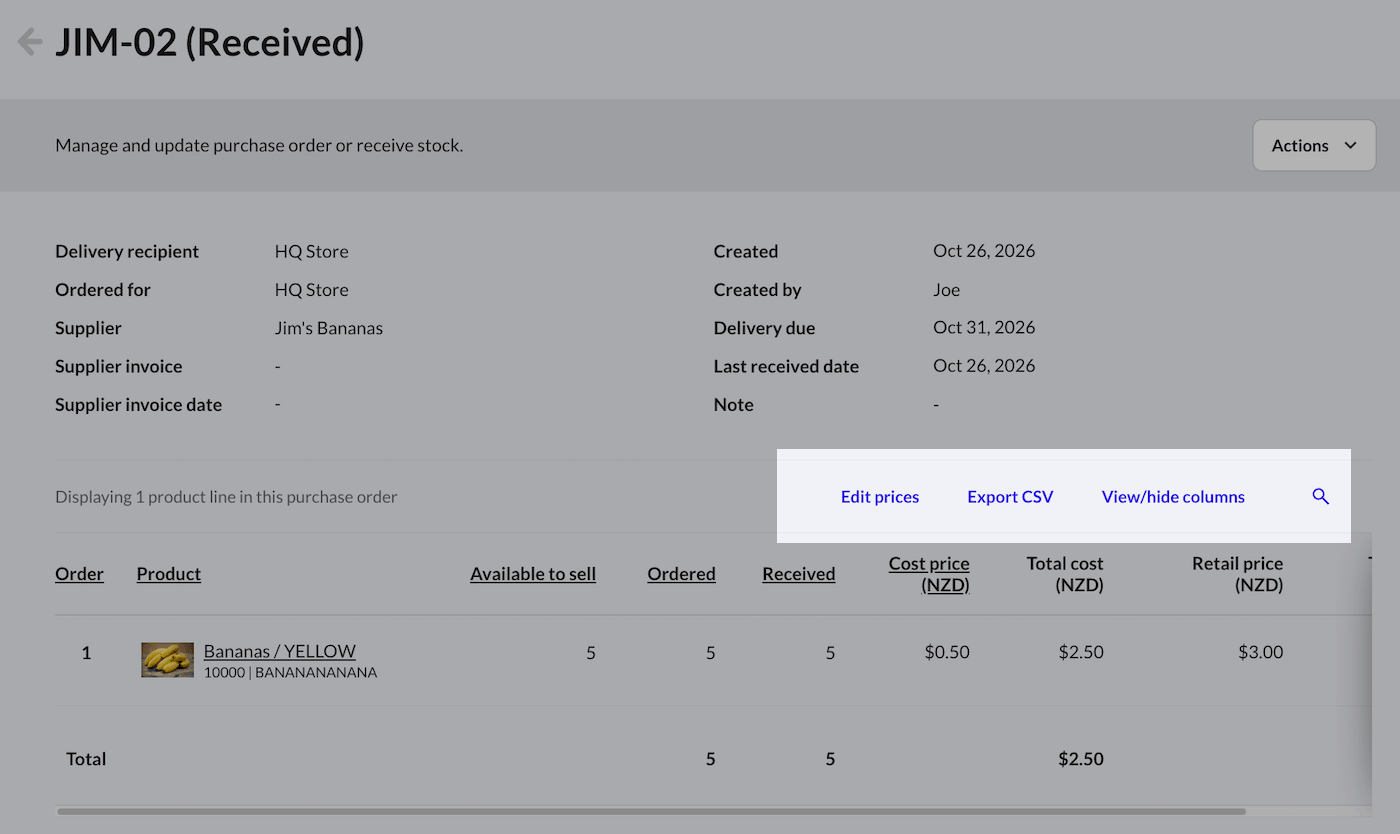Sort by the Received column header
Screen dimensions: 1400x834
[798, 574]
